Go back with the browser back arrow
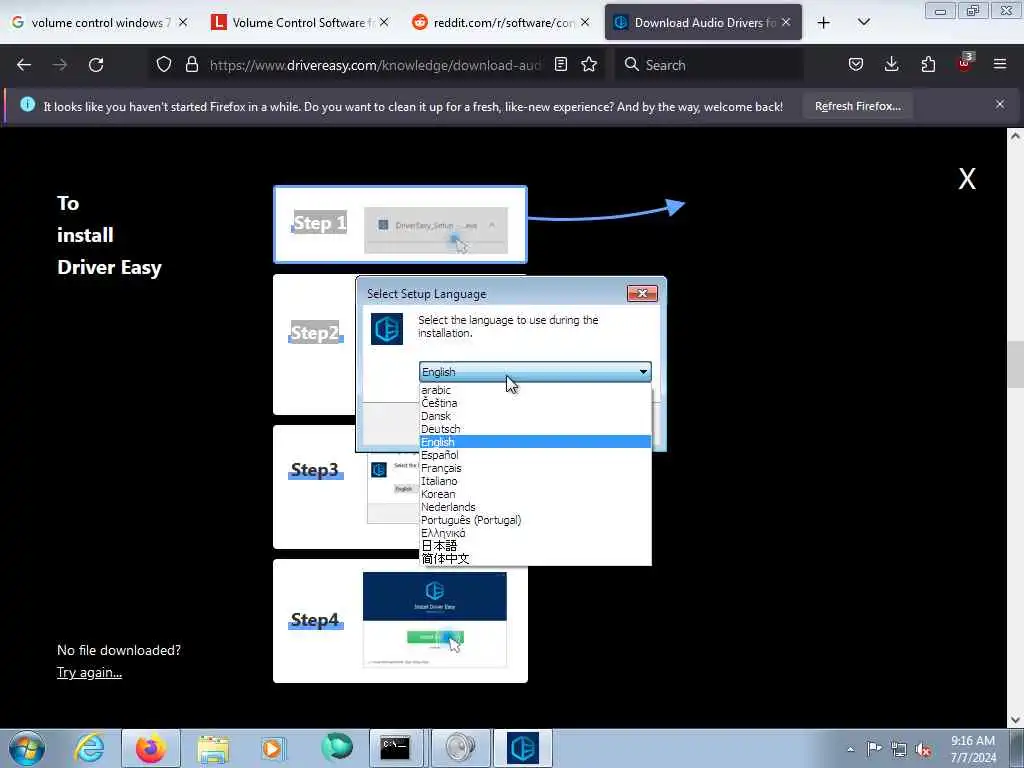The image size is (1024, 768). coord(24,65)
